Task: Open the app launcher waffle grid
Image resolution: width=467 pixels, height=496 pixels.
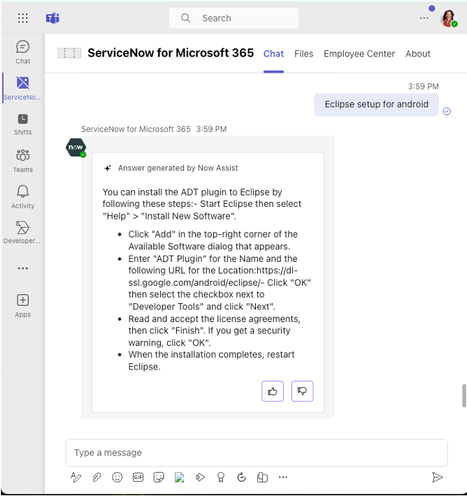Action: pos(23,18)
